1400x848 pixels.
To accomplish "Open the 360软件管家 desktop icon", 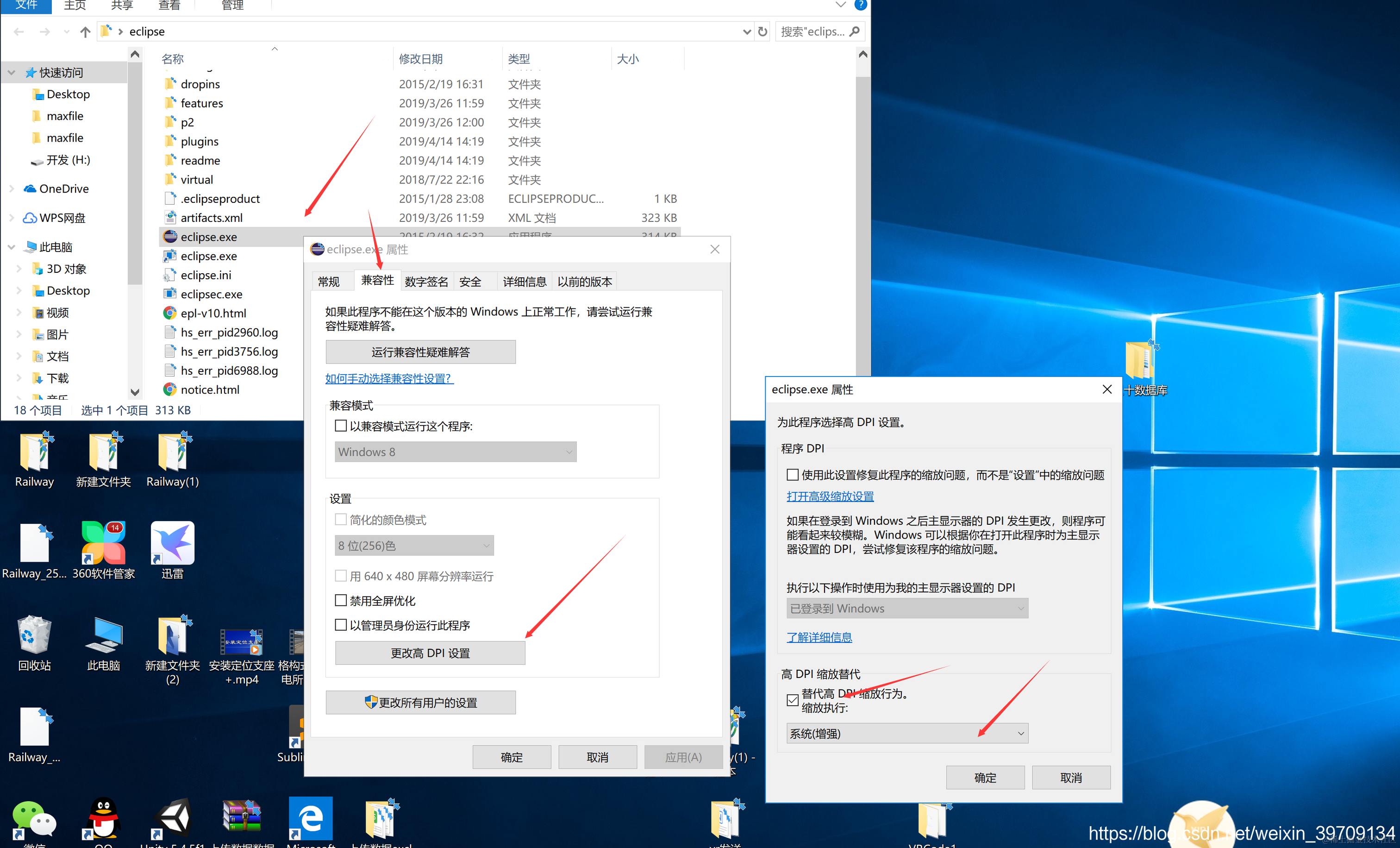I will pos(103,543).
